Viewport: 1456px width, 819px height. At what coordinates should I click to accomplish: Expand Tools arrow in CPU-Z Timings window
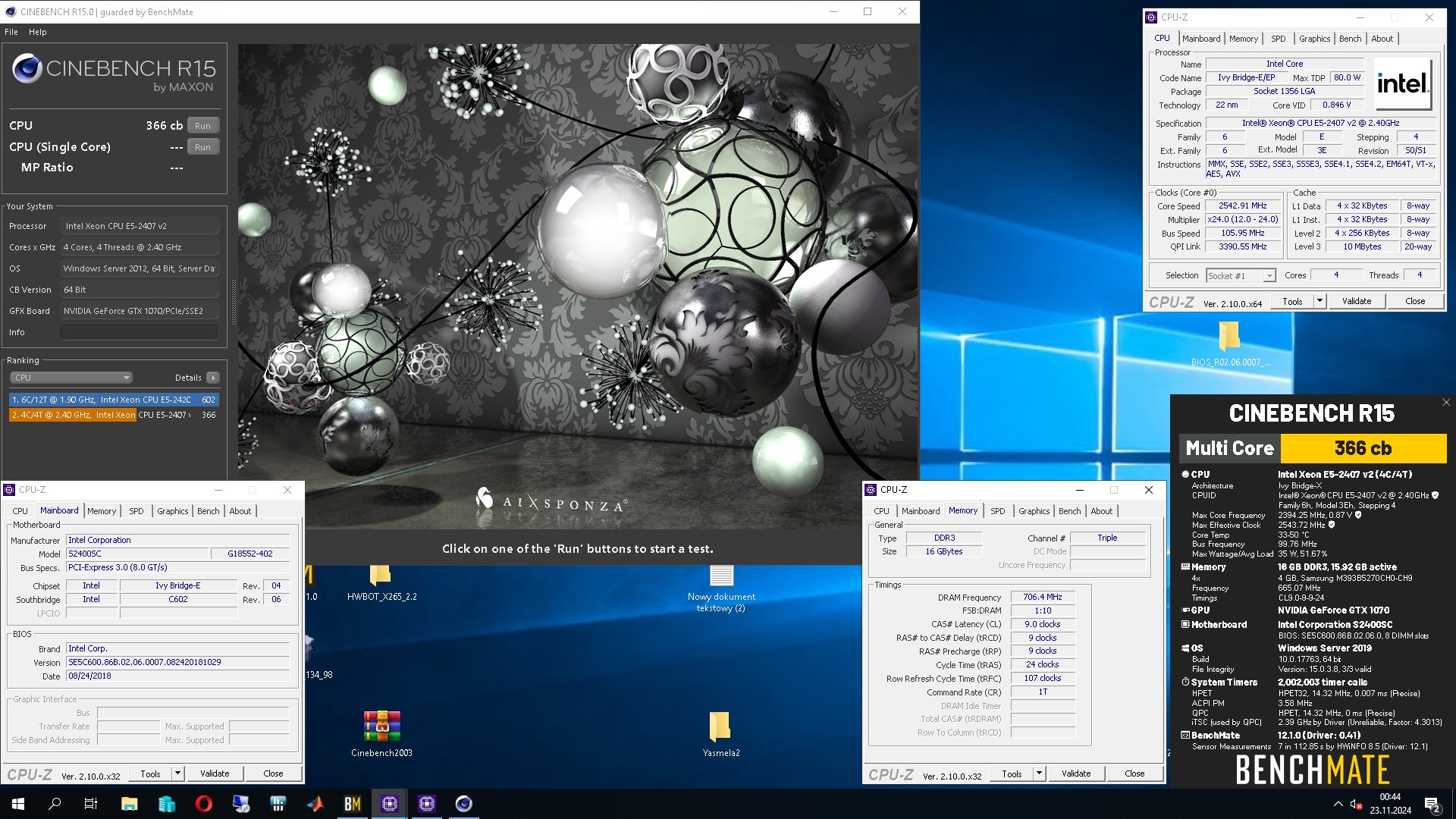click(1039, 773)
